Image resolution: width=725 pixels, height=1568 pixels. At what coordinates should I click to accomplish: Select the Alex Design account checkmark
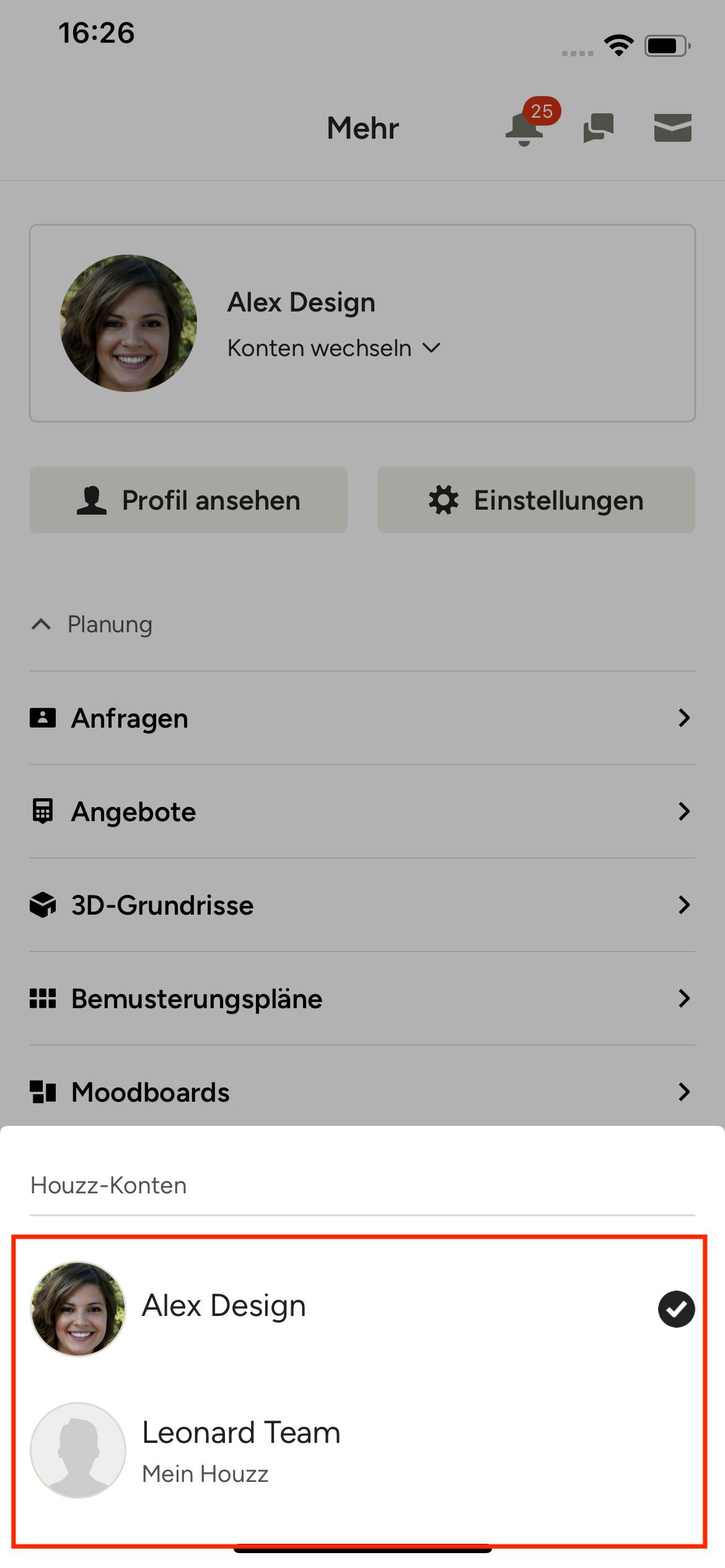click(x=676, y=1309)
